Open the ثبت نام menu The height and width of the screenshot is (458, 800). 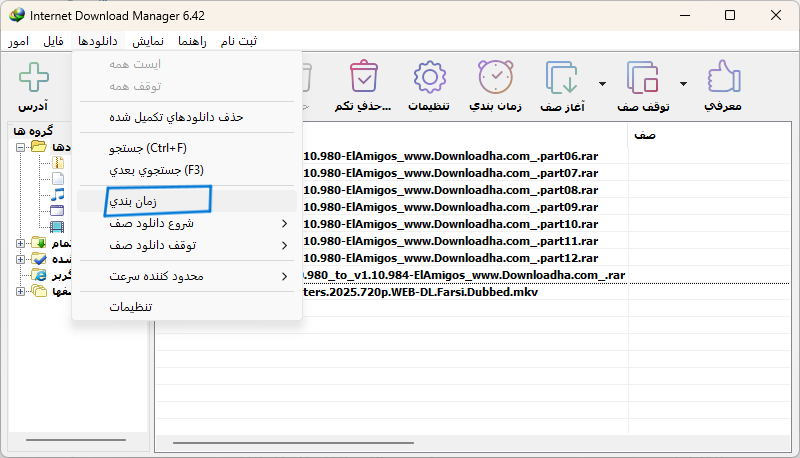[239, 41]
